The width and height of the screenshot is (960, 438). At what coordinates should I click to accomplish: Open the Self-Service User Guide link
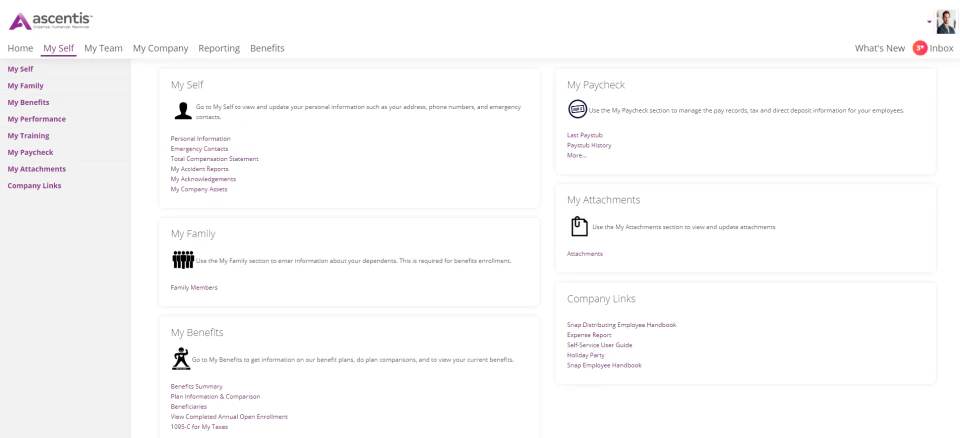(599, 345)
